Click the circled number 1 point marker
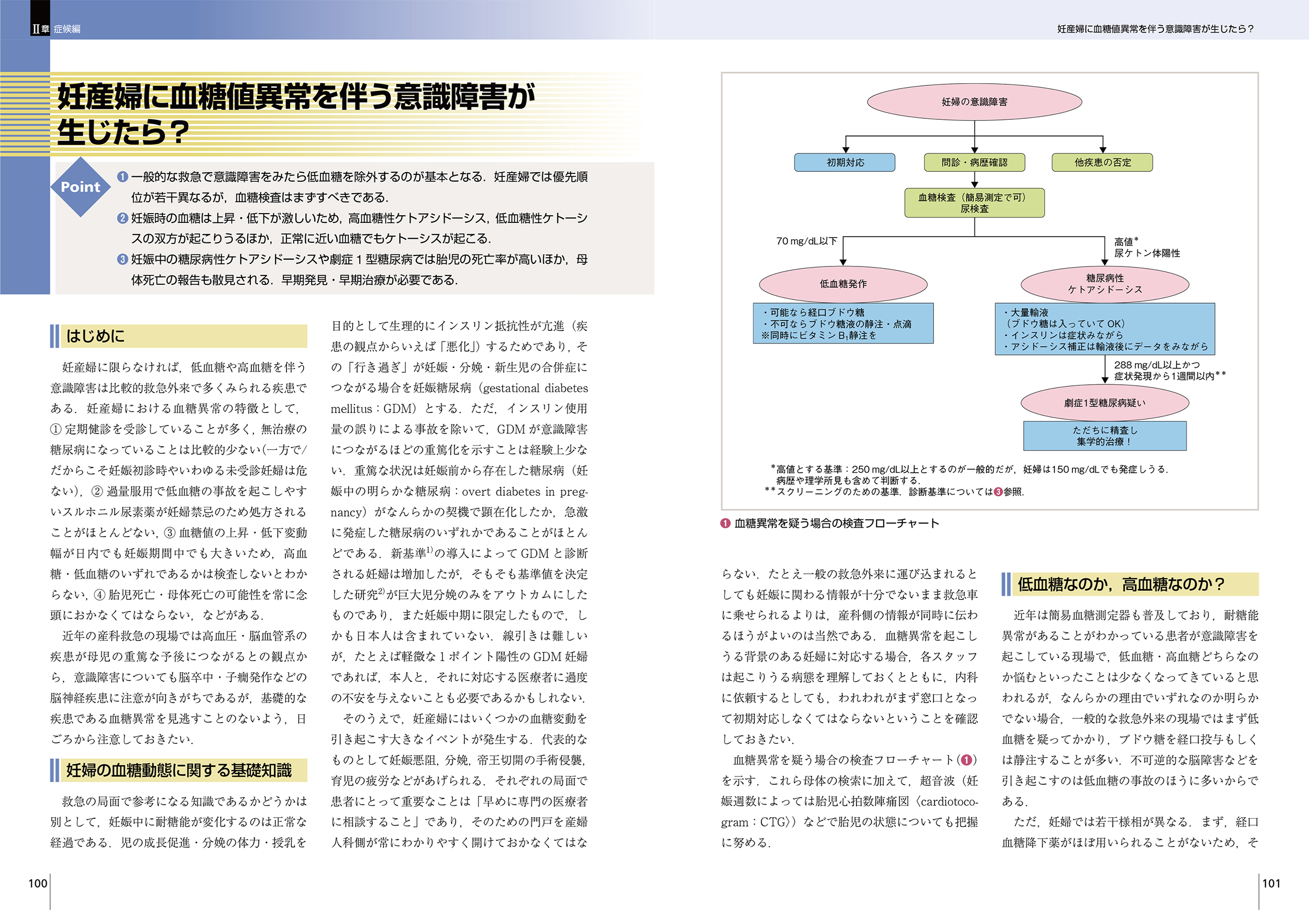1309x924 pixels. pyautogui.click(x=123, y=177)
